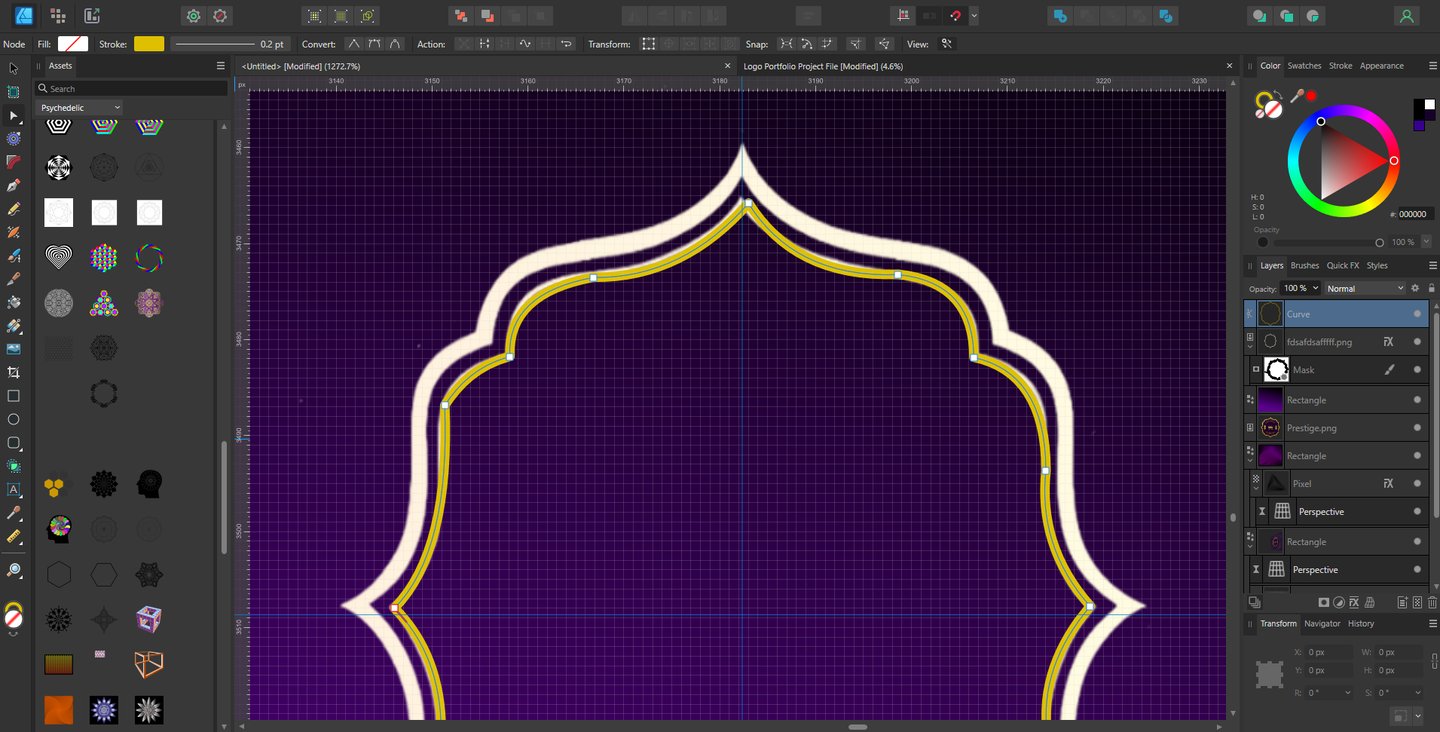Select the heart-shaped asset thumbnail

pyautogui.click(x=59, y=257)
